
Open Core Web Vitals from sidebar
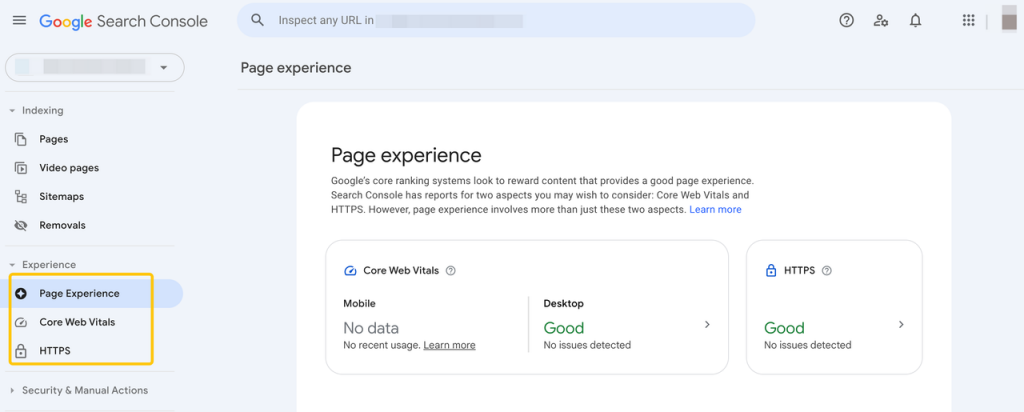pos(77,323)
